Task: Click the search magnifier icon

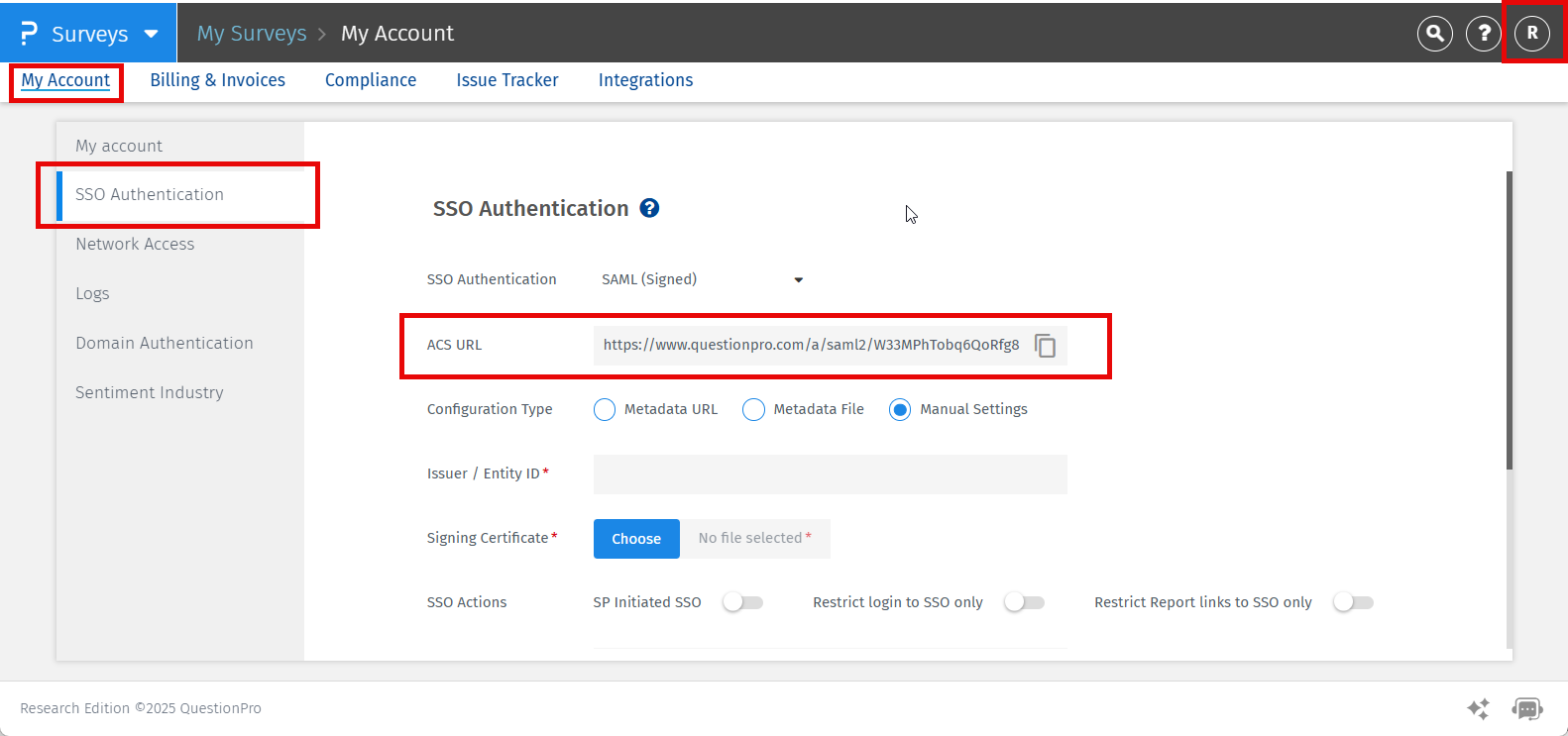Action: click(x=1434, y=34)
